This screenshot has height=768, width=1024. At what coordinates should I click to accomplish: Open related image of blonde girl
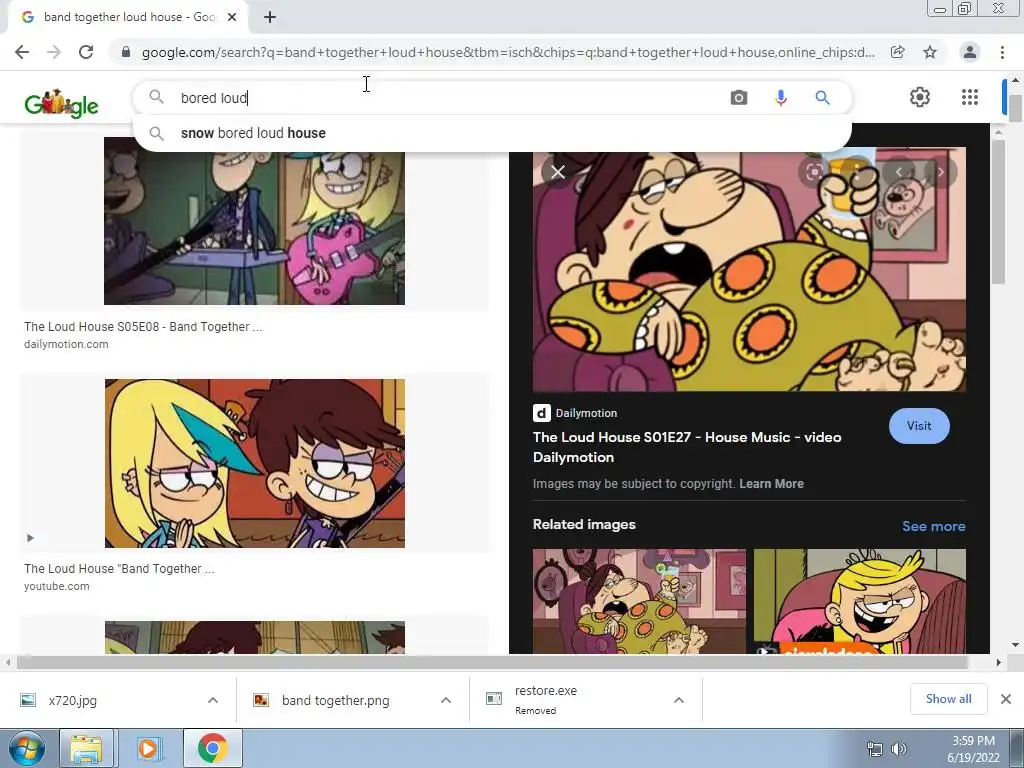pyautogui.click(x=859, y=601)
